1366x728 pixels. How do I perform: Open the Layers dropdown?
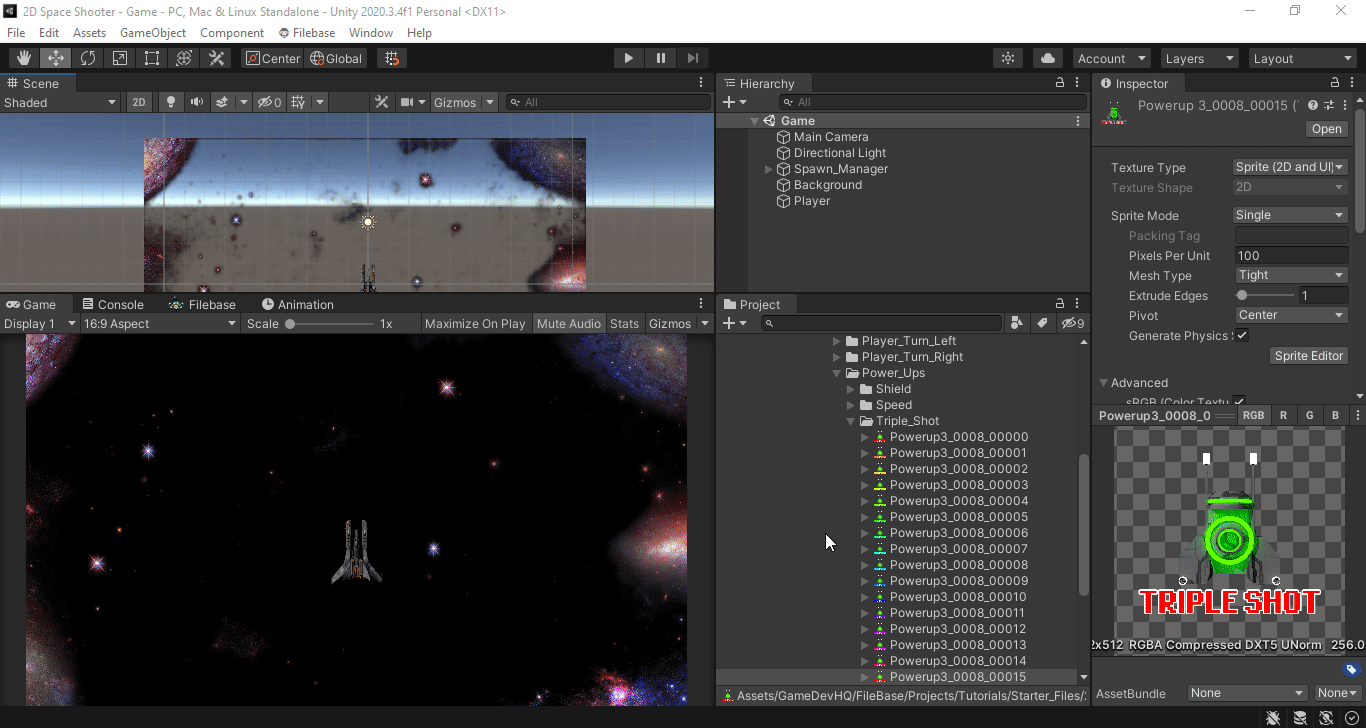1199,58
